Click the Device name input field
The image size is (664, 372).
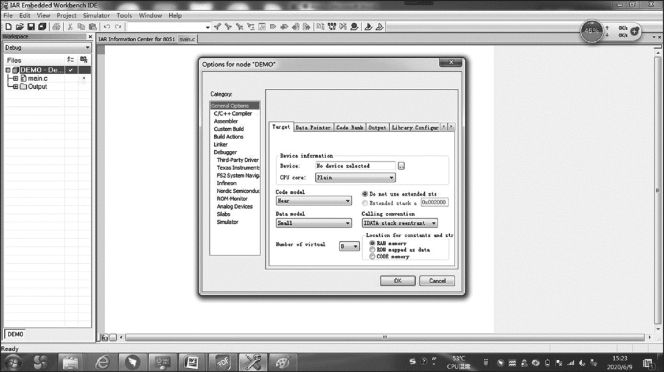(x=355, y=166)
